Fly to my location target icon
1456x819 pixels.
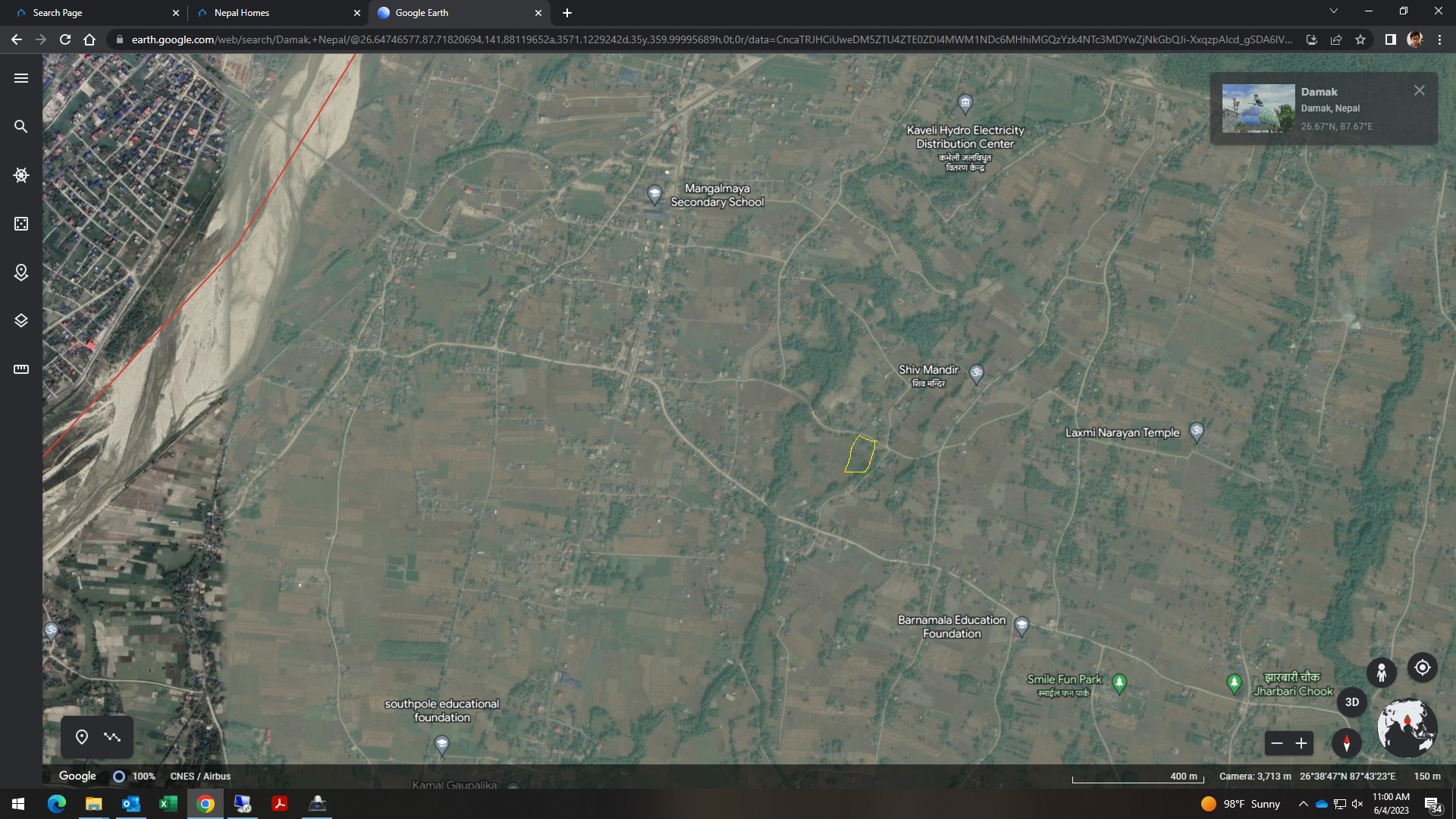(1423, 667)
